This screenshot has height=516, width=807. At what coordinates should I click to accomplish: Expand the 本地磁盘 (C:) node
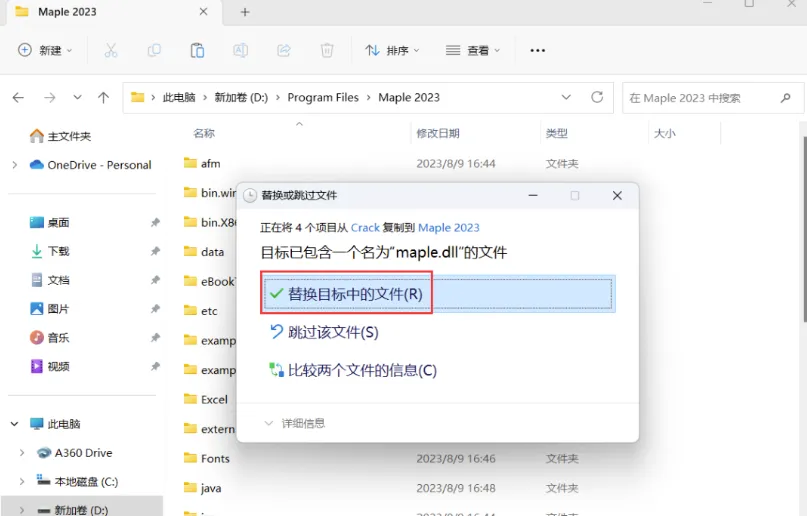22,482
